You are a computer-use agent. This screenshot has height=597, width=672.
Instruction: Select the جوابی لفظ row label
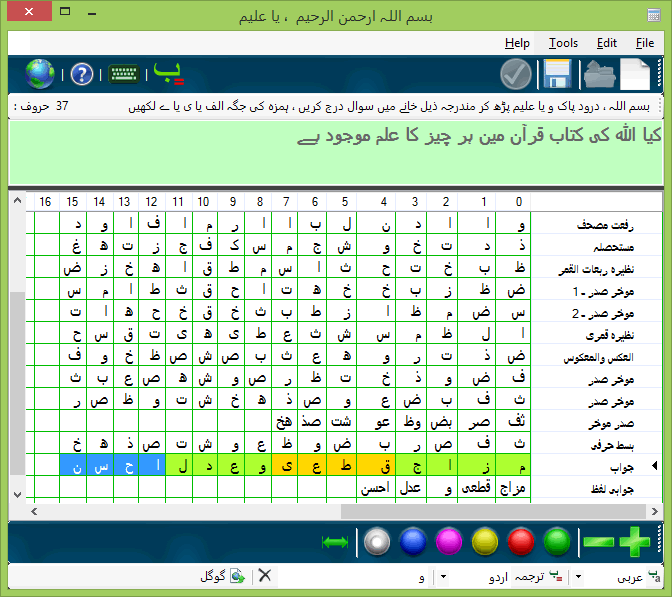tap(612, 489)
